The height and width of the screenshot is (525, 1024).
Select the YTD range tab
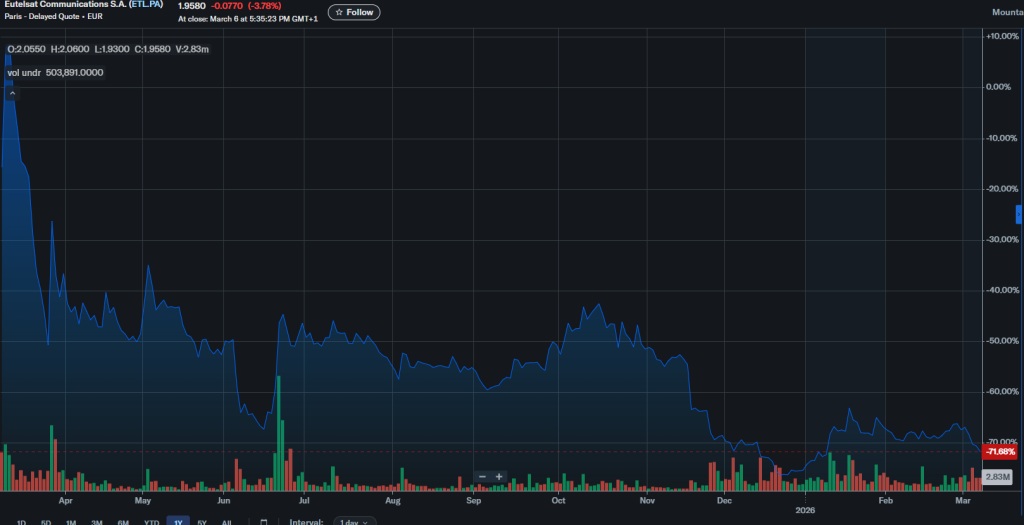(x=152, y=522)
